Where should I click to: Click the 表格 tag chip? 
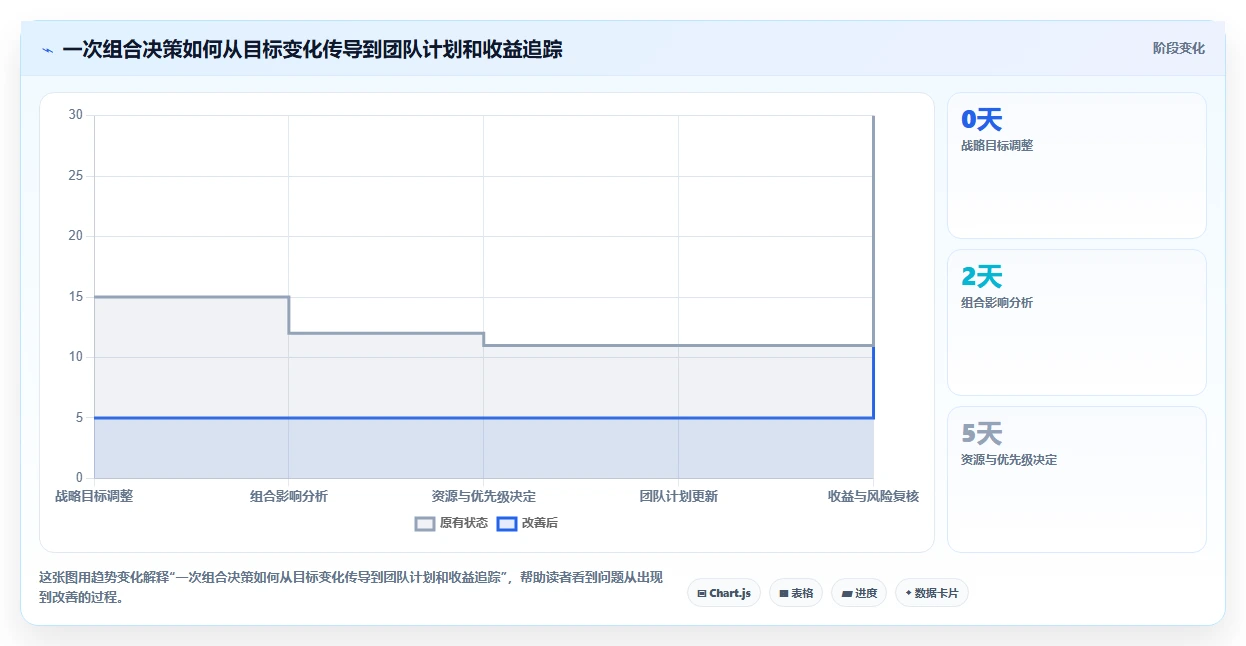796,593
